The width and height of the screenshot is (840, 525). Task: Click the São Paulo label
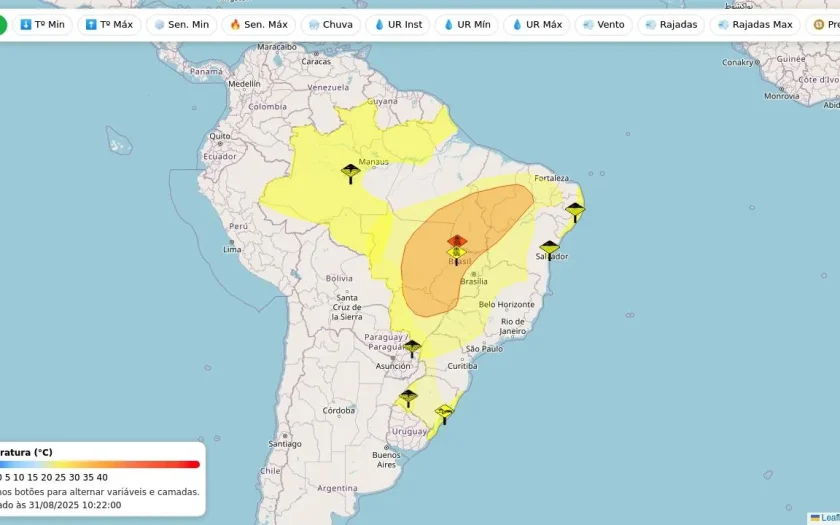[x=484, y=349]
